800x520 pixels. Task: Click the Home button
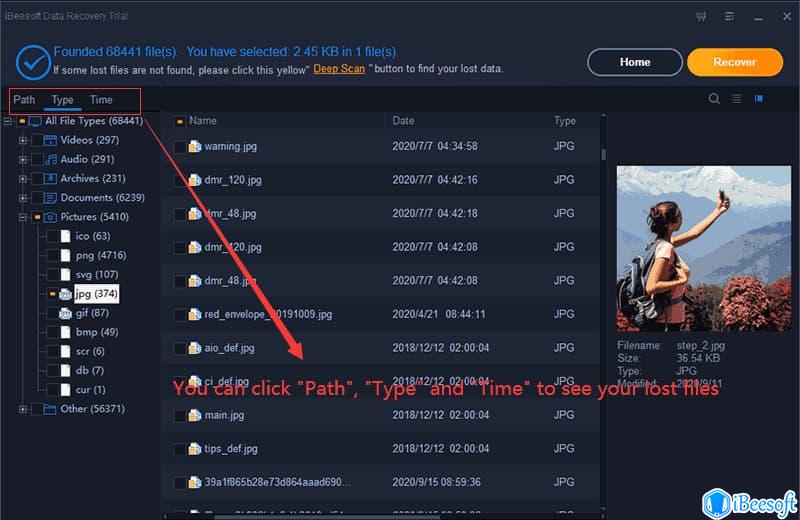635,62
